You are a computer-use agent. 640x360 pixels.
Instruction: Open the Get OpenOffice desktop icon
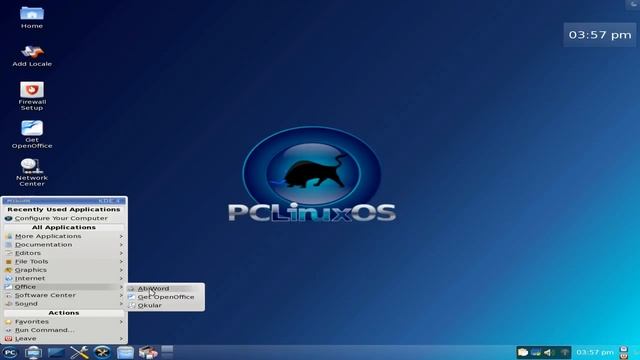(32, 135)
